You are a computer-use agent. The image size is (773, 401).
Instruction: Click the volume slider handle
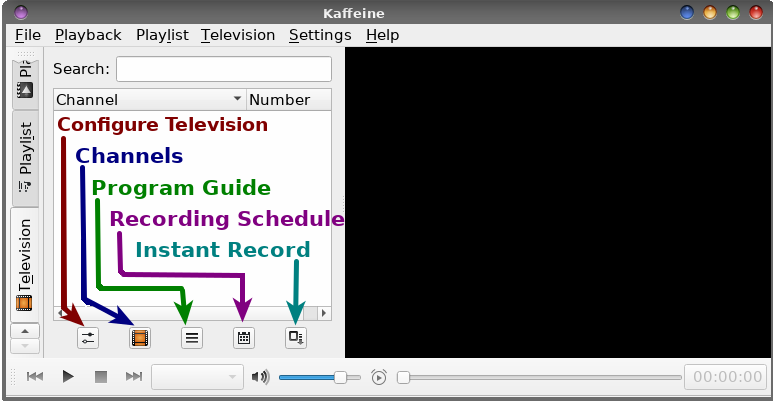tap(340, 378)
